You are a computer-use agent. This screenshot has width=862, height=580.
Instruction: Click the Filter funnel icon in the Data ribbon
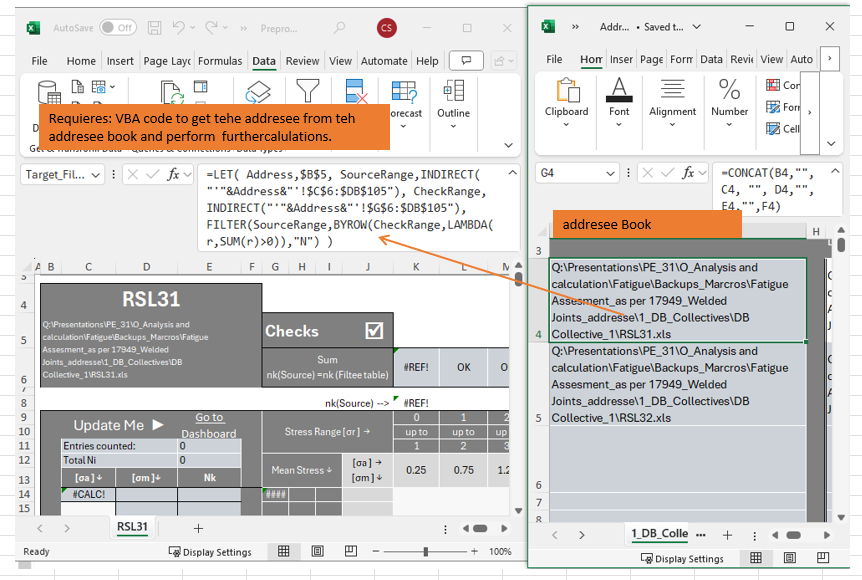tap(307, 91)
